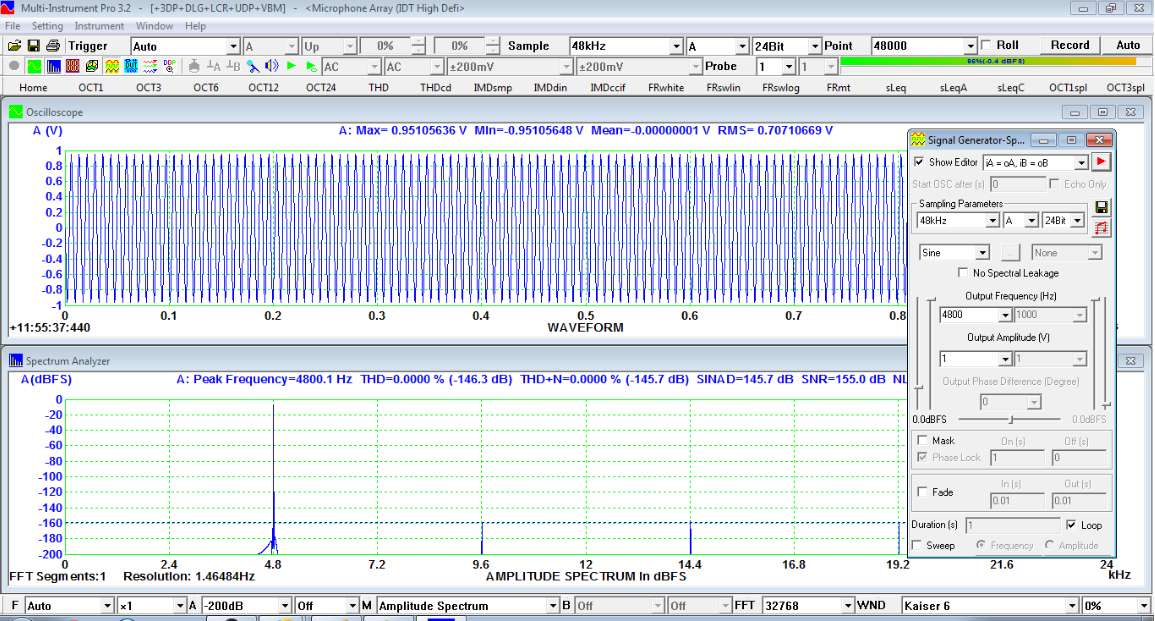Open the Window menu
1155x621 pixels.
tap(154, 26)
